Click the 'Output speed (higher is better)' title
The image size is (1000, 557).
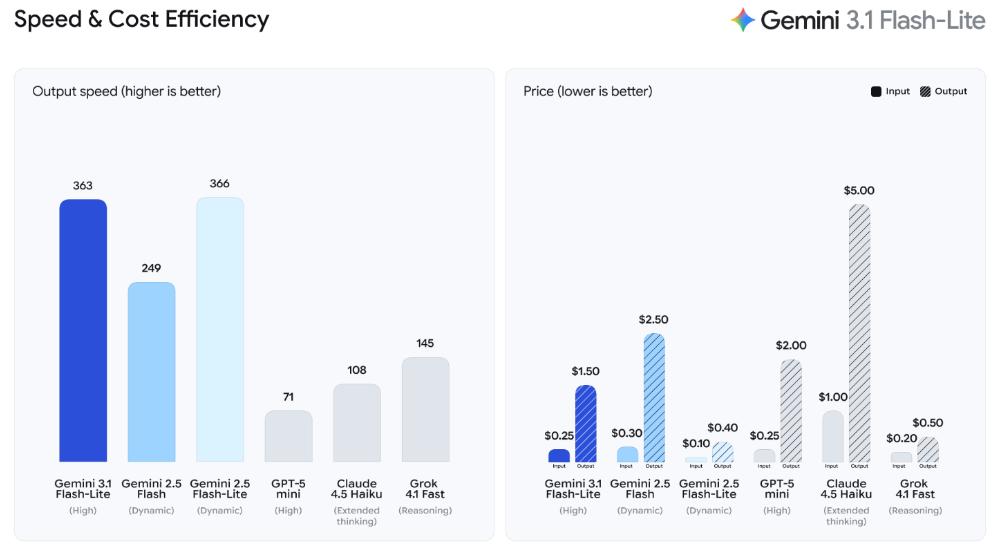point(127,91)
